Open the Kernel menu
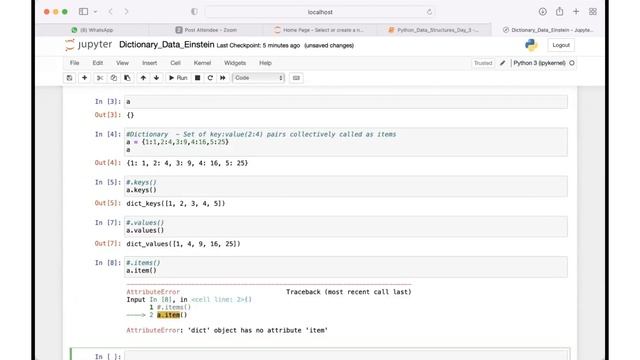 click(x=202, y=63)
